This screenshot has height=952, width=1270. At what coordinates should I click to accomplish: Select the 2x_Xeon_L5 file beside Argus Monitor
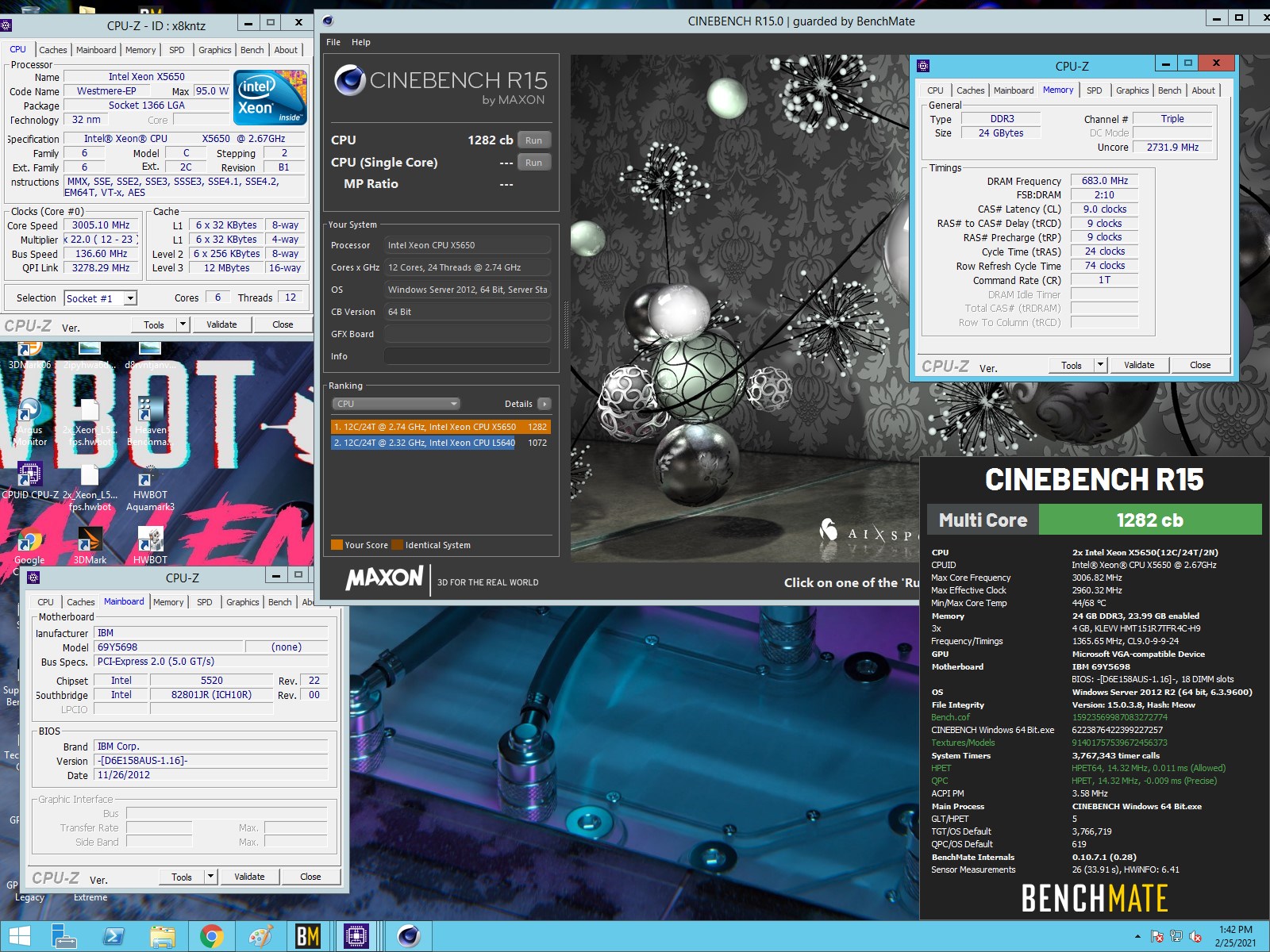[90, 422]
